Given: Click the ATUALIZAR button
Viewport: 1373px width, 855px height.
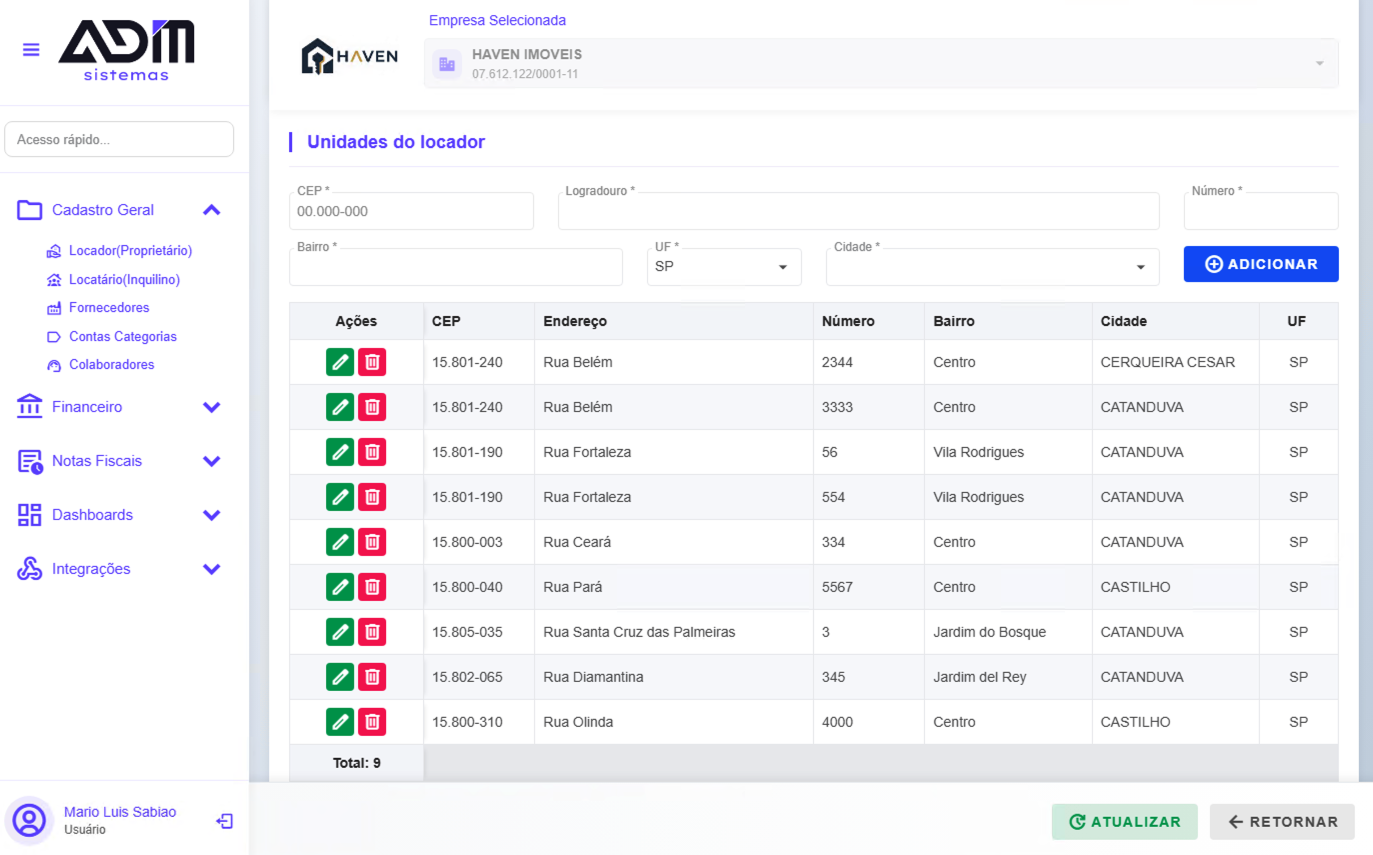Looking at the screenshot, I should tap(1124, 822).
